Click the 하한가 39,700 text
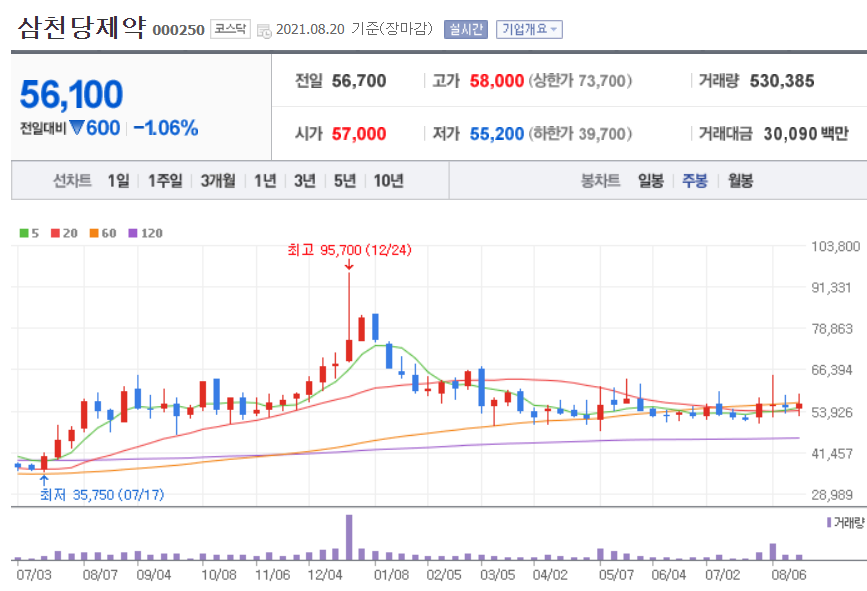The height and width of the screenshot is (591, 867). click(x=580, y=134)
